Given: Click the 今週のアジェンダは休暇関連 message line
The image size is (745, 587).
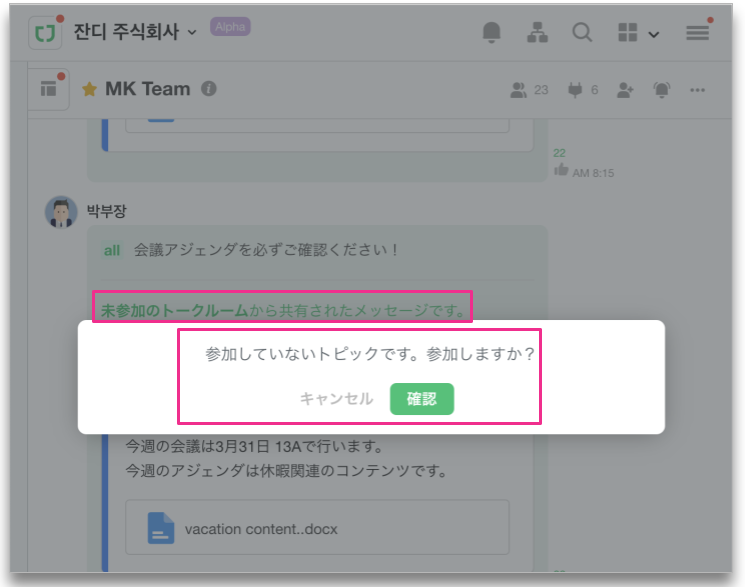Looking at the screenshot, I should point(286,471).
